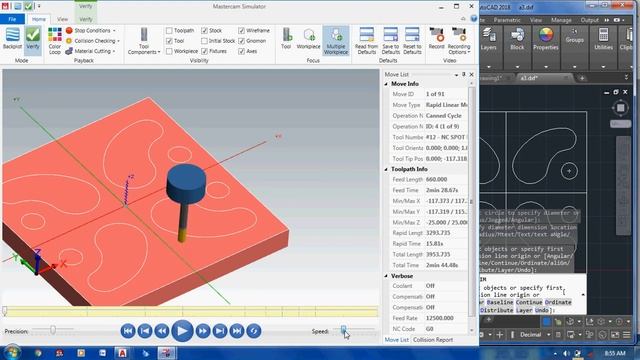Switch to Backplot mode
Image resolution: width=640 pixels, height=360 pixels.
tap(12, 38)
